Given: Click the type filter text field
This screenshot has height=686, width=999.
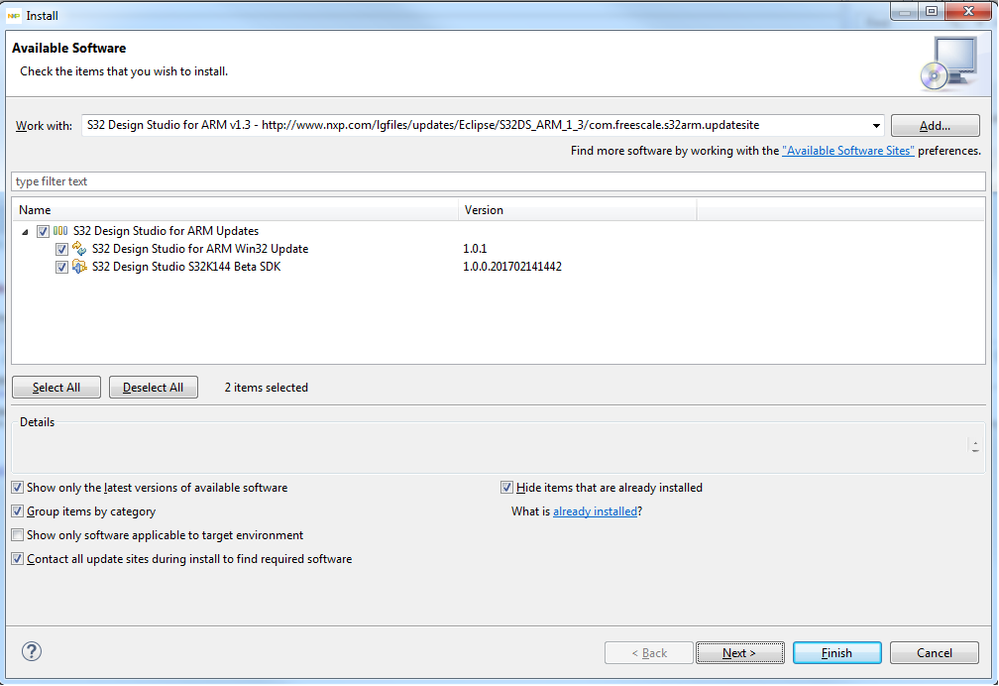Looking at the screenshot, I should pos(498,182).
